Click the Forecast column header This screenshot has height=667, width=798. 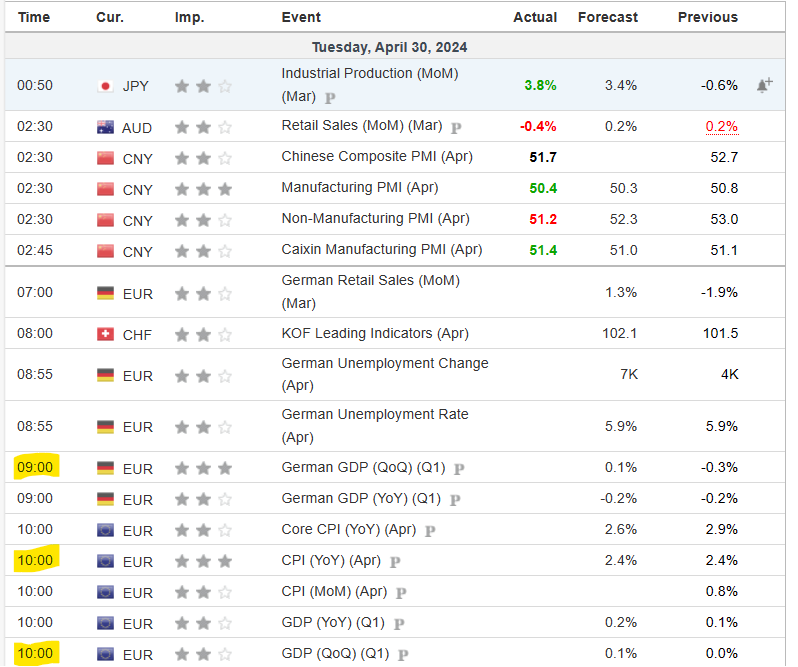[607, 17]
